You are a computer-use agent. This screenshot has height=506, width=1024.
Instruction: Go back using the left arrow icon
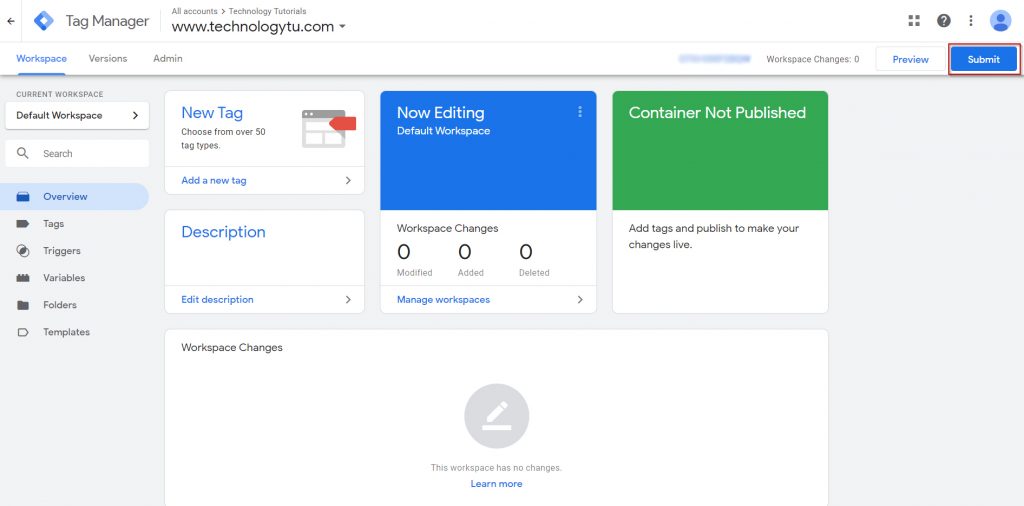coord(10,21)
